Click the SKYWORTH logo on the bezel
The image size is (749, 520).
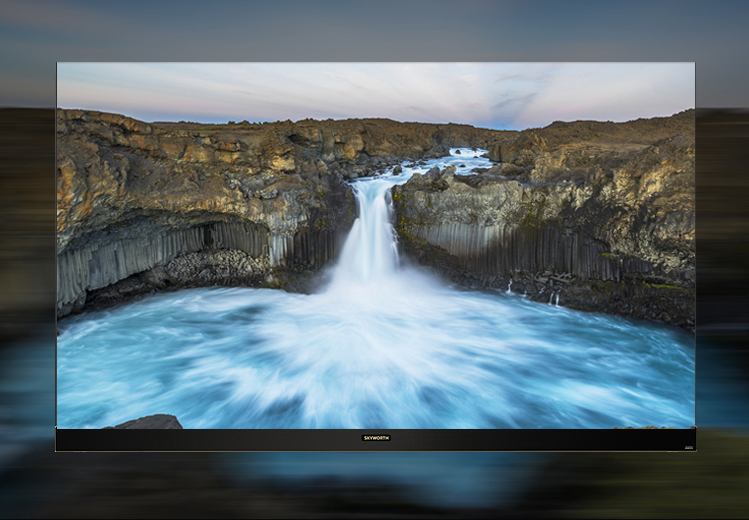(x=376, y=438)
